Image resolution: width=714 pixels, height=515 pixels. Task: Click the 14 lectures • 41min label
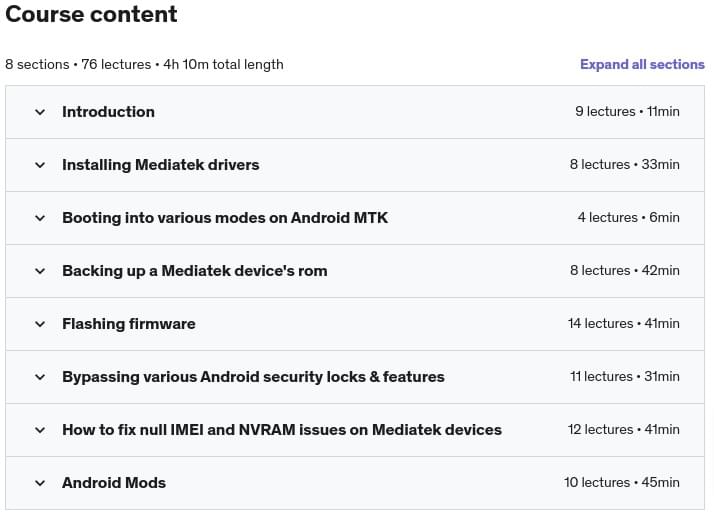click(x=623, y=323)
